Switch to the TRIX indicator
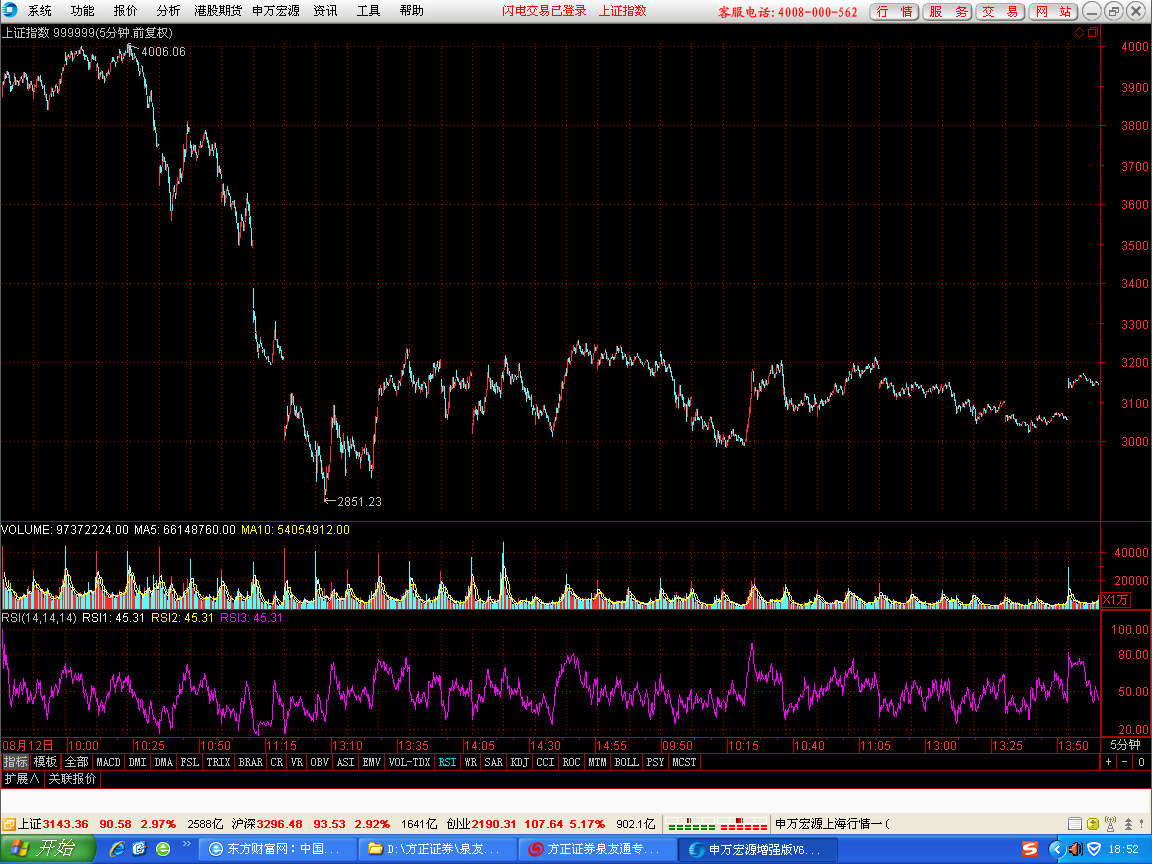The width and height of the screenshot is (1152, 864). pos(218,762)
